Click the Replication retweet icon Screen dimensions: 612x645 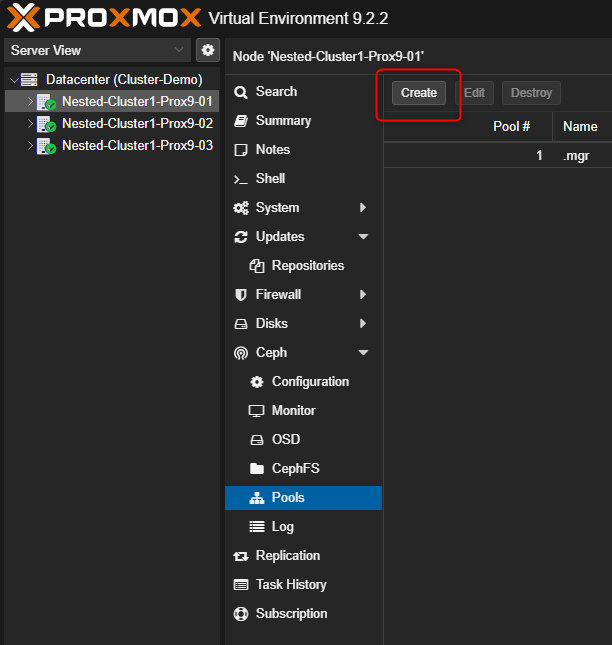coord(241,557)
